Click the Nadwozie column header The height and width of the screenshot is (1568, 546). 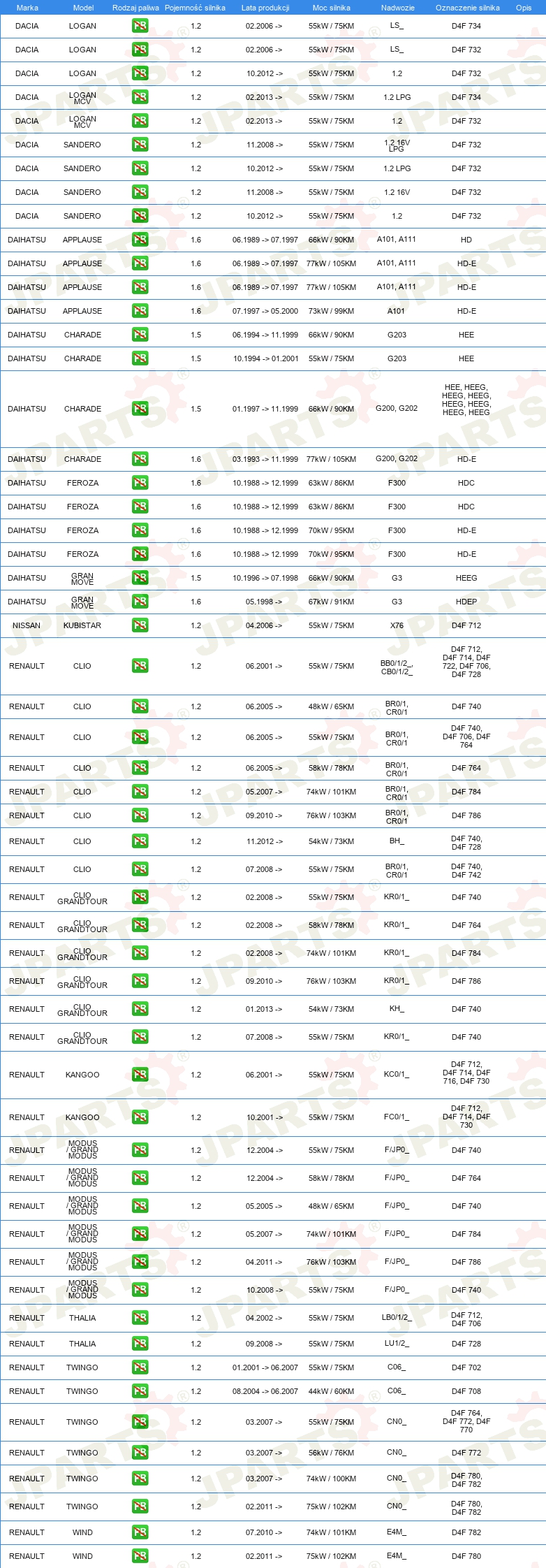point(398,8)
